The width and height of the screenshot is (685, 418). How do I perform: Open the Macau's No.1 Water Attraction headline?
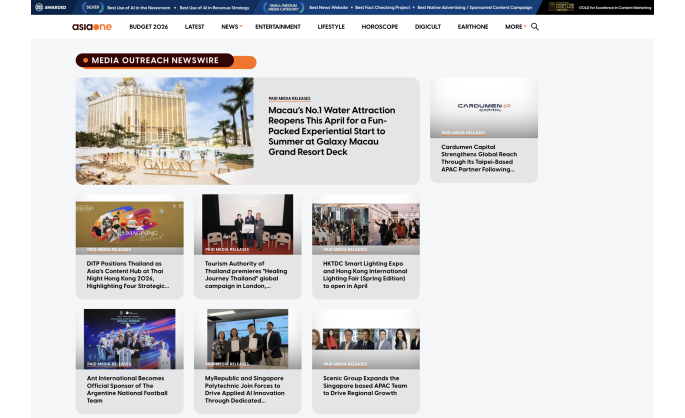point(332,131)
